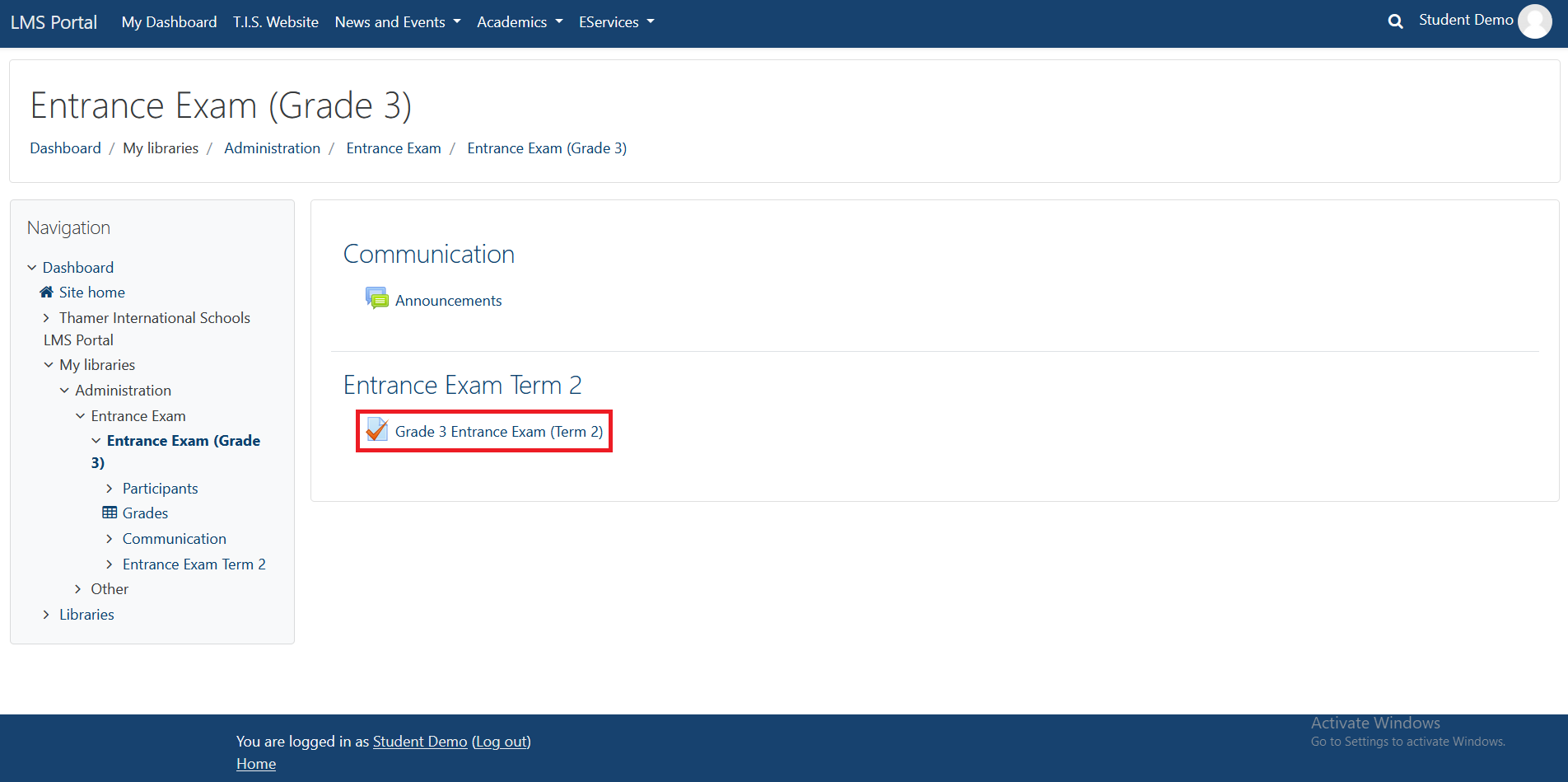Viewport: 1568px width, 782px height.
Task: Click the Grades table icon in navigation
Action: tap(110, 513)
